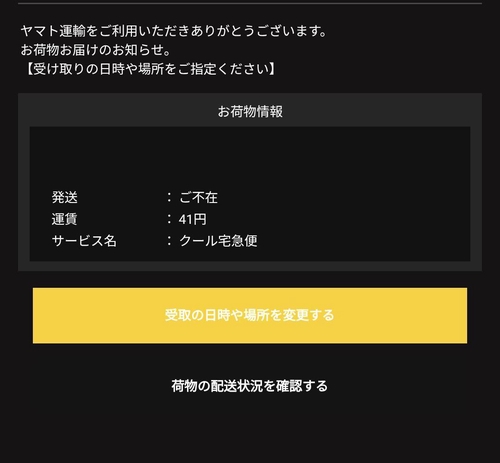Select the クール宅急便 service value

pyautogui.click(x=218, y=241)
